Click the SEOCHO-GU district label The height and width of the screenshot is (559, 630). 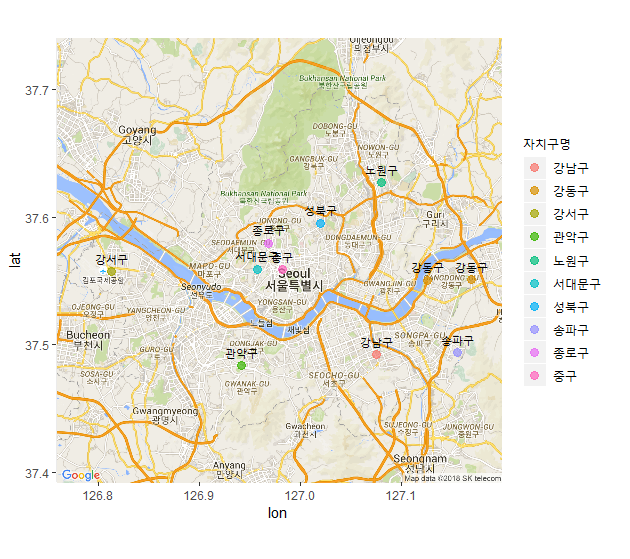point(334,379)
